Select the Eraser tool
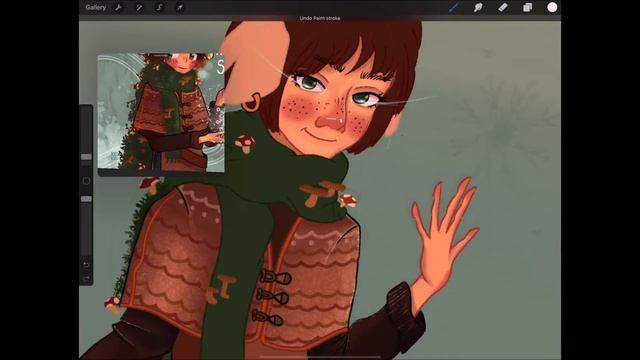Screen dimensions: 640x360 tap(503, 7)
